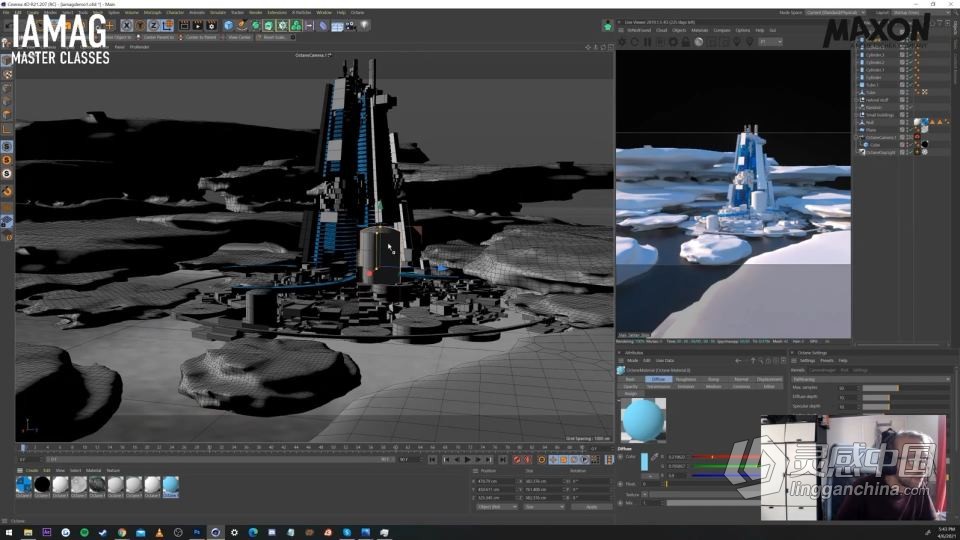This screenshot has width=960, height=540.
Task: Click back arrow in Attributes panel
Action: 738,361
